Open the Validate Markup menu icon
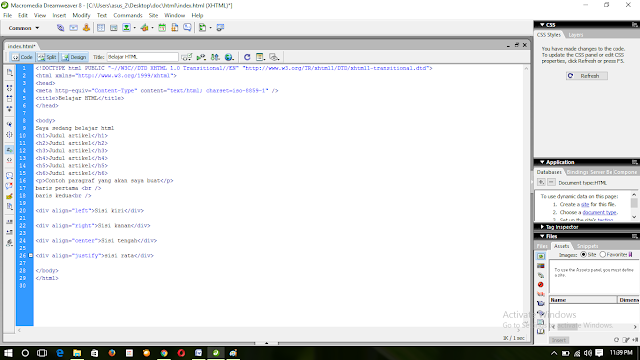The image size is (640, 360). (x=201, y=57)
